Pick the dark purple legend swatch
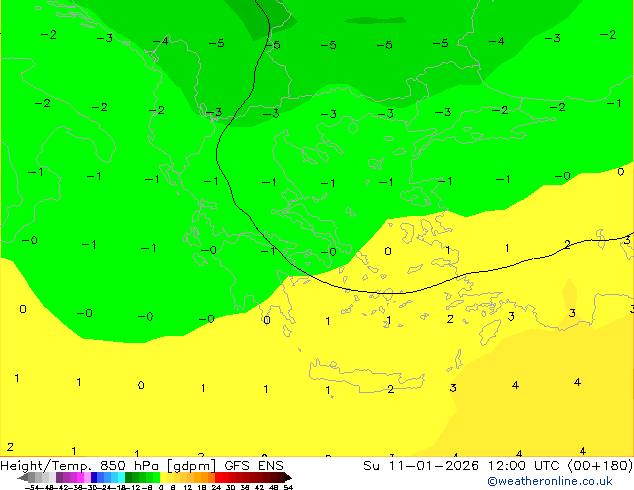 click(x=59, y=477)
